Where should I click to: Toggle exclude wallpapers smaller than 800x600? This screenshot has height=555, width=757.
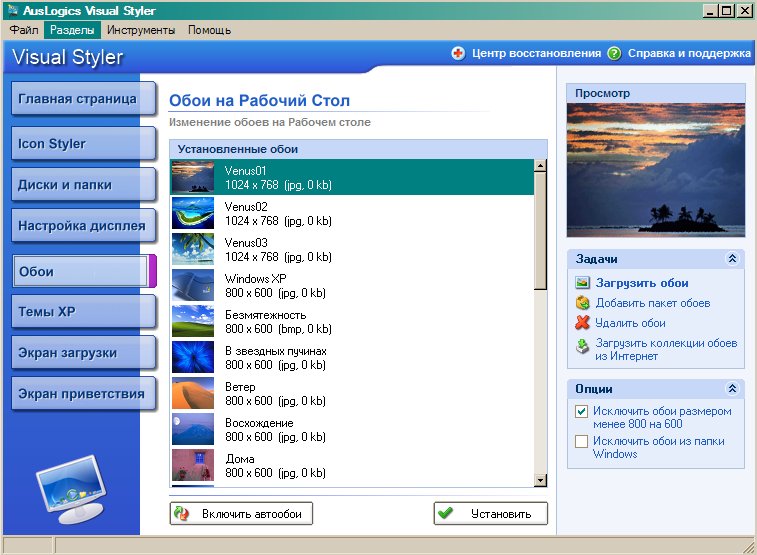coord(581,412)
